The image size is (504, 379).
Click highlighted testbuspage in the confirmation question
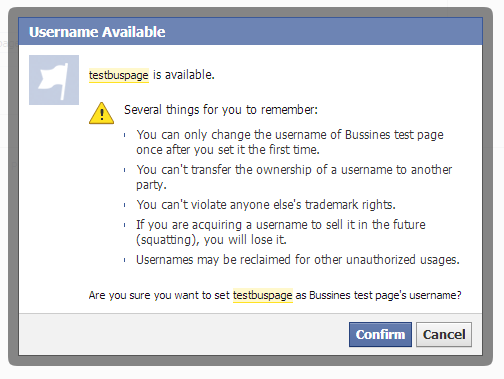263,295
